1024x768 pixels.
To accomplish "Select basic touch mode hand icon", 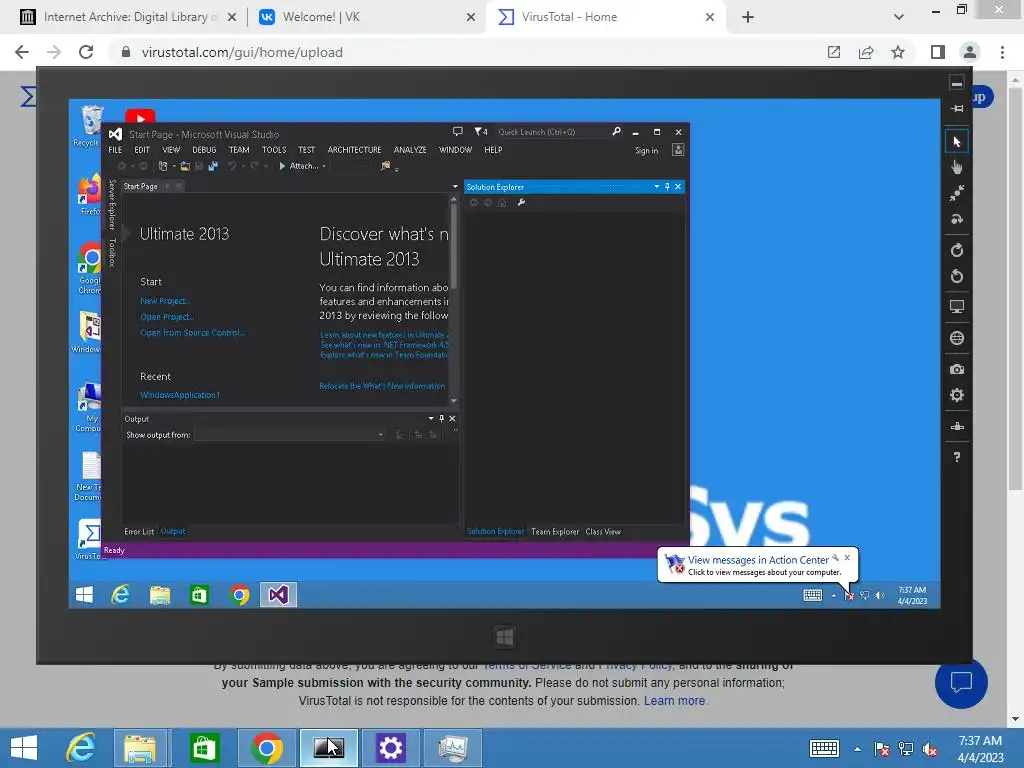I will [x=957, y=167].
